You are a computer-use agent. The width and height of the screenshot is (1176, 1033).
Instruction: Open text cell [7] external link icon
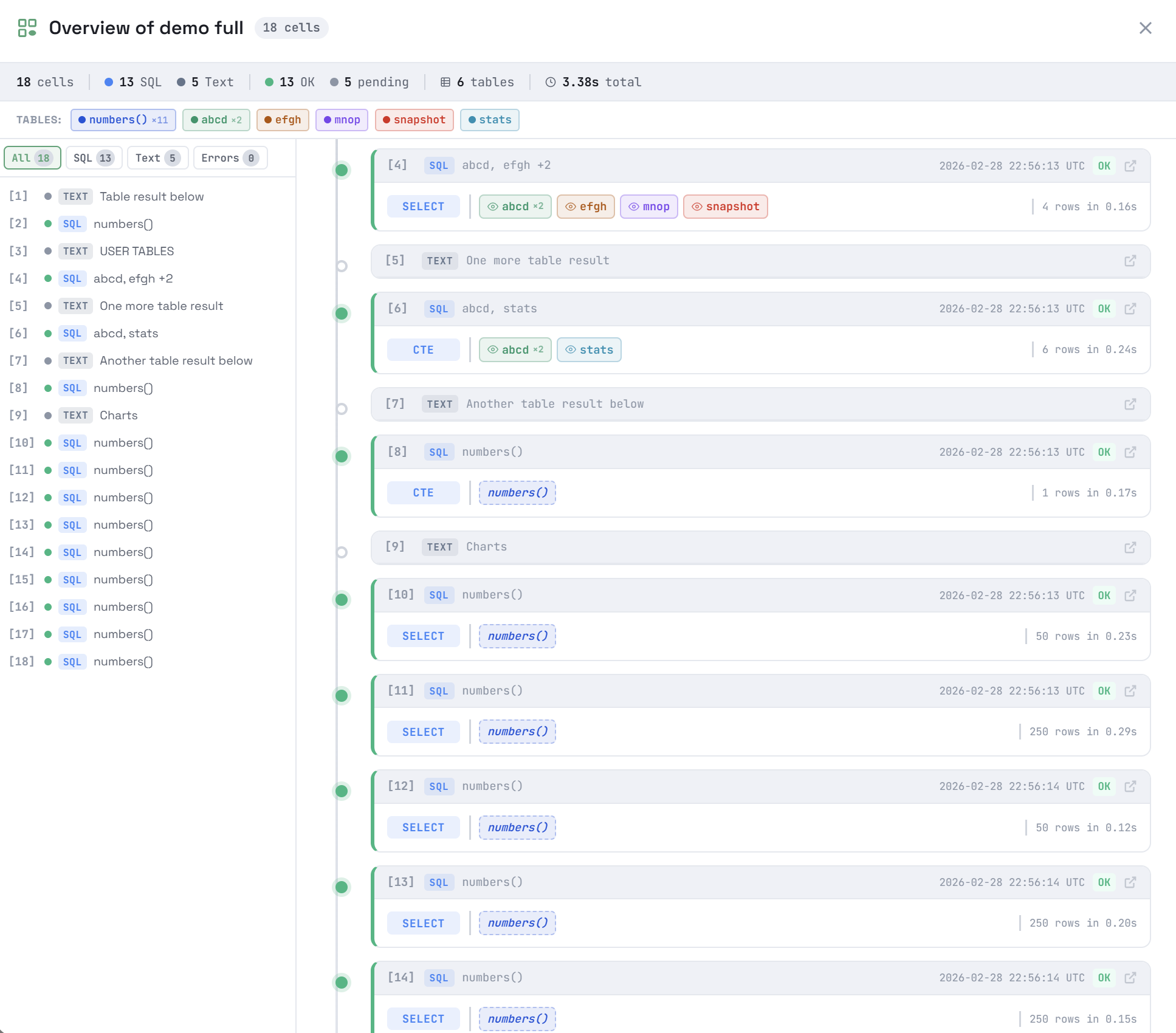[1130, 404]
